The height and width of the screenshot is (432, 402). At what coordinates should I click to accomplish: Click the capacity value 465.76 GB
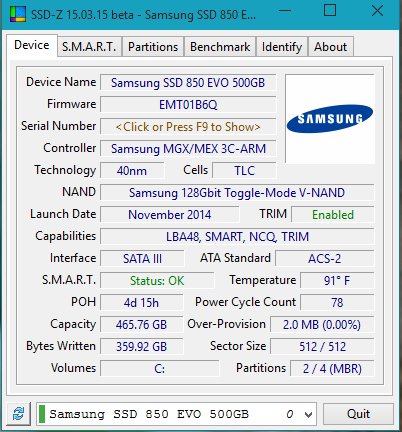pos(142,325)
